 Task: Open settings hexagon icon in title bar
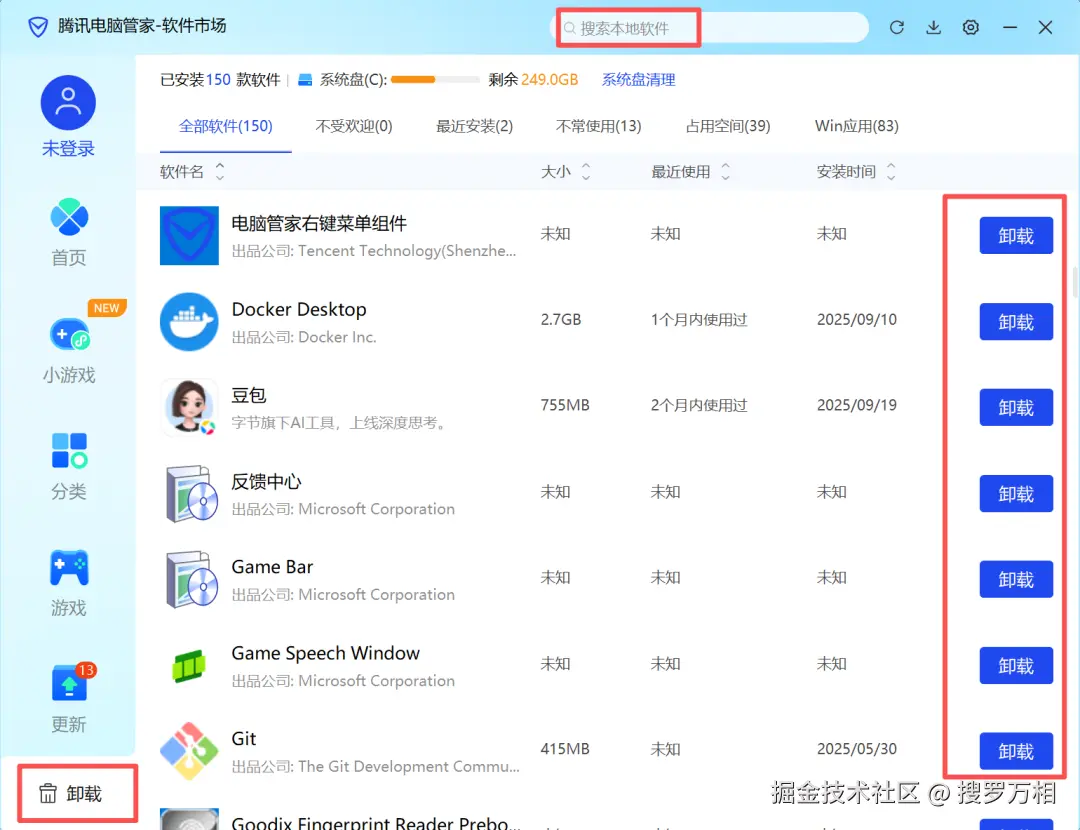tap(970, 27)
